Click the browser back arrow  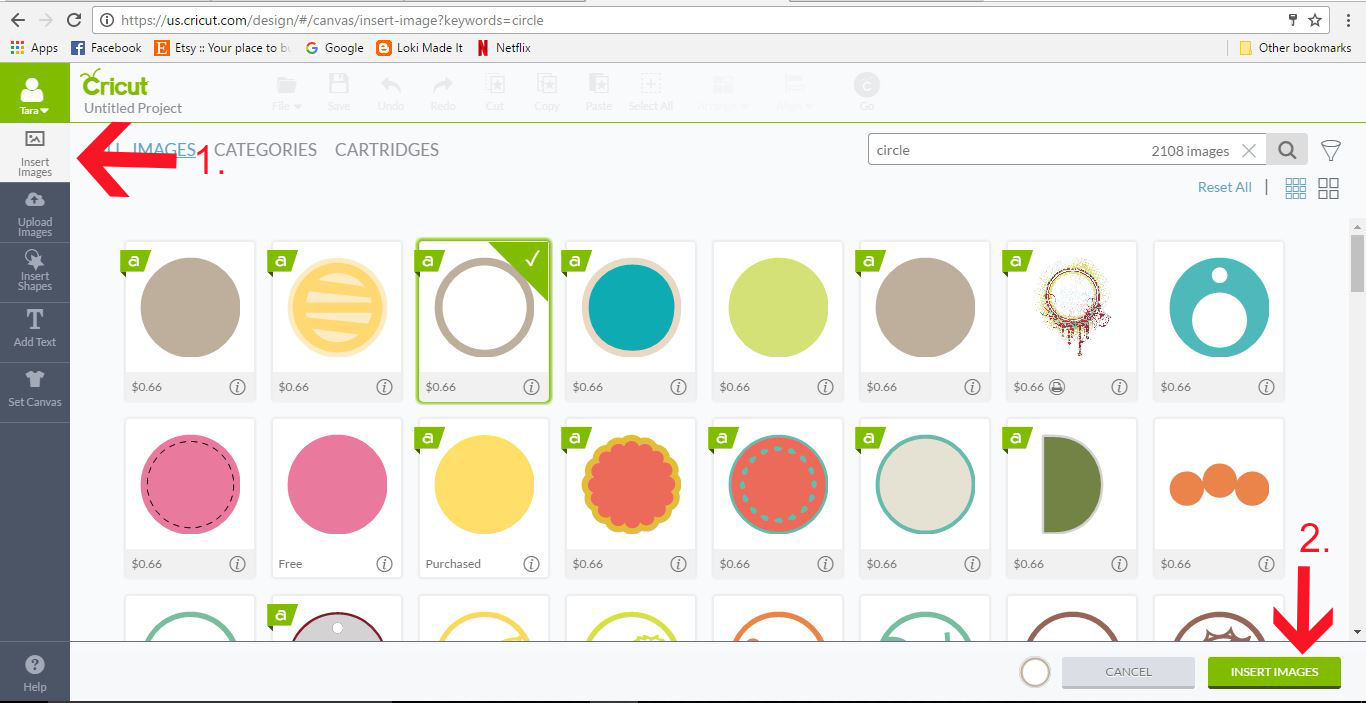click(x=17, y=19)
